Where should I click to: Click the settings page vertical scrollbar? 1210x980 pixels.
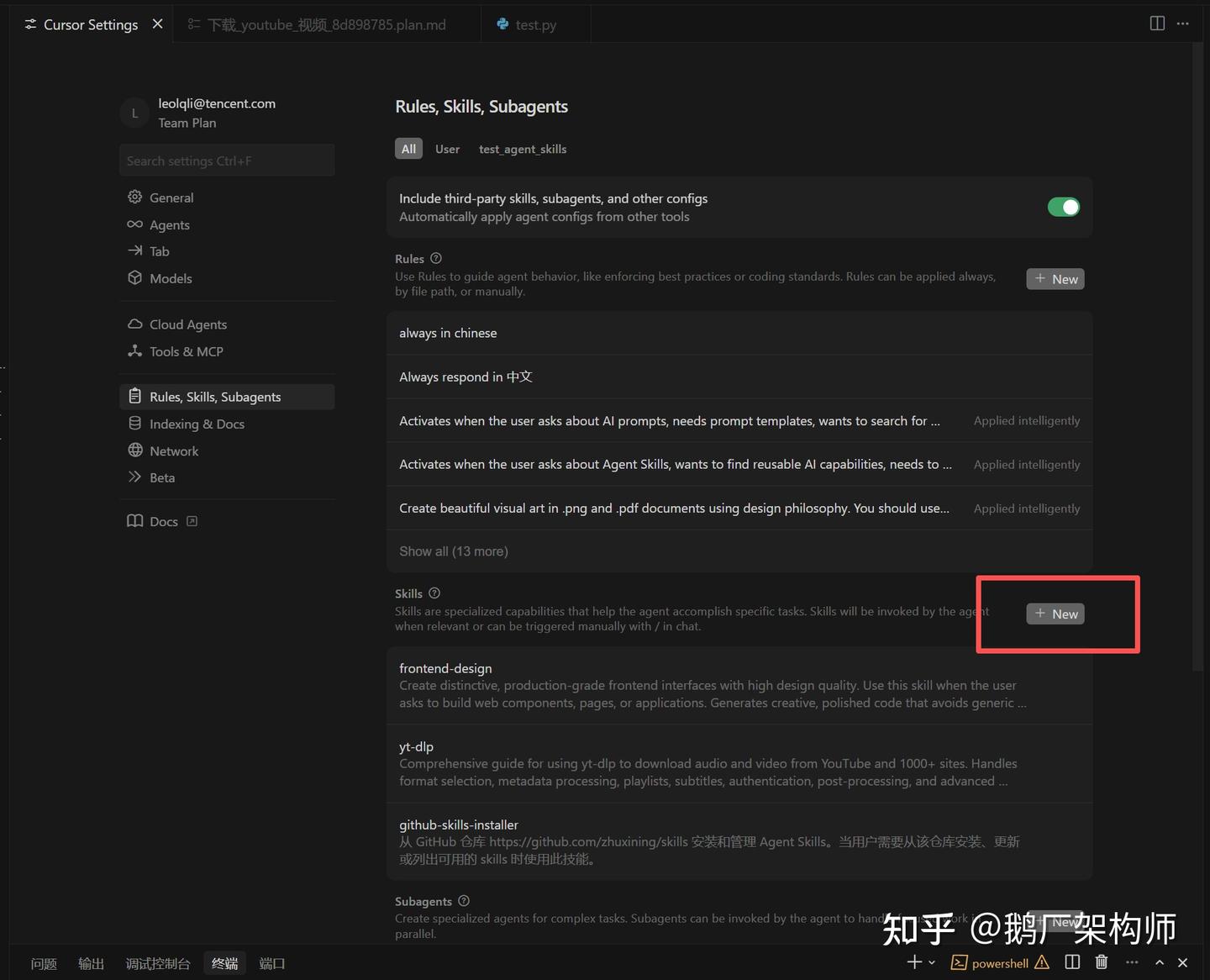point(1197,357)
